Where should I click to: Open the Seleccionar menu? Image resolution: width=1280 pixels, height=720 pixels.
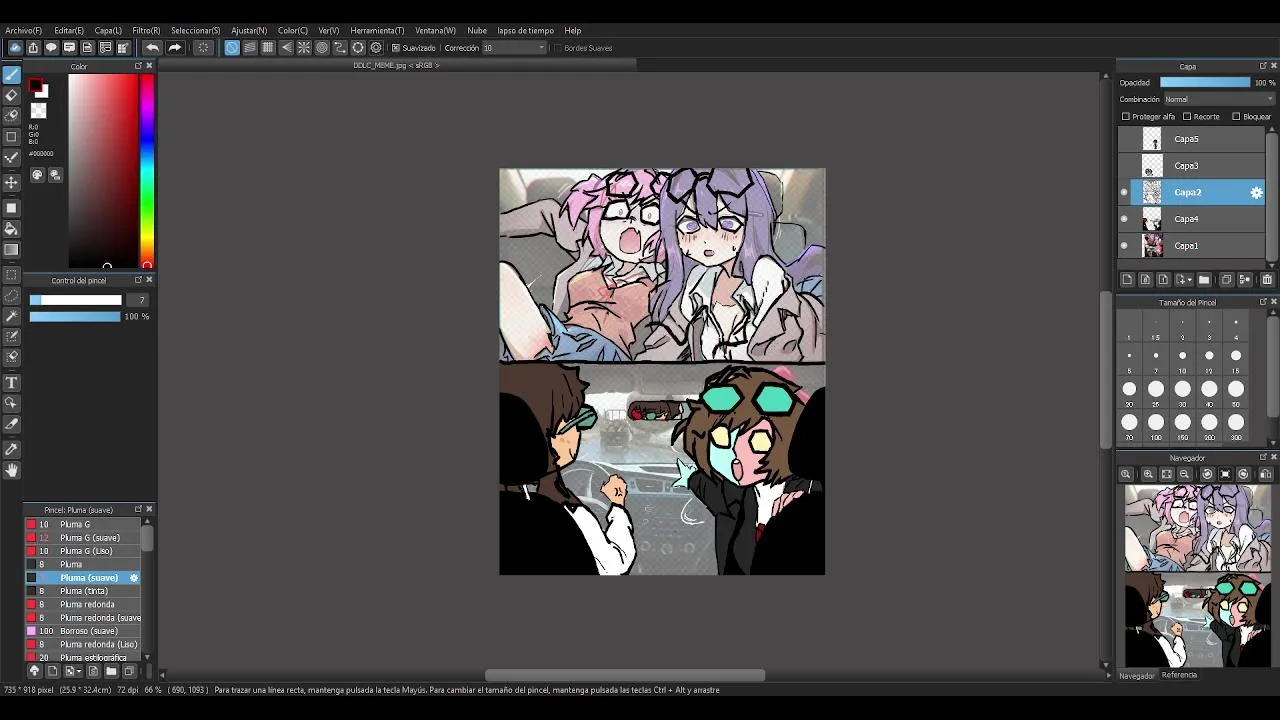[195, 31]
